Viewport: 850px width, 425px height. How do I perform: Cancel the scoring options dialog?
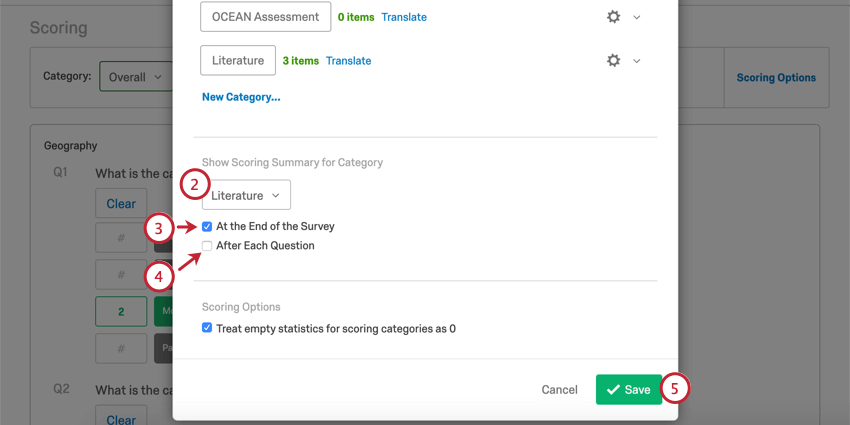[x=559, y=390]
